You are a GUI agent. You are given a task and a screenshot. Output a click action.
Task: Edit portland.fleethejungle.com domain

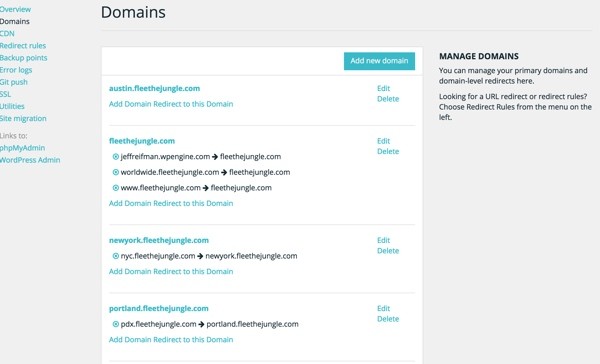[x=383, y=309]
